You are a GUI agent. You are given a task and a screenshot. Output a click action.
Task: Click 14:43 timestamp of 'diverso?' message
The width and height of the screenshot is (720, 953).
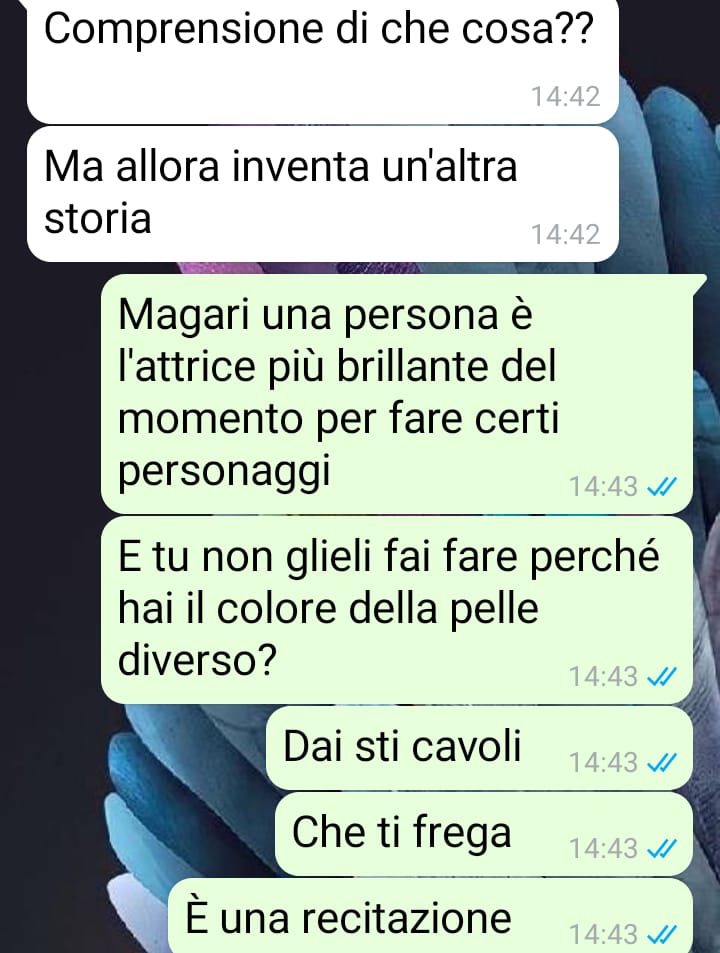tap(603, 676)
